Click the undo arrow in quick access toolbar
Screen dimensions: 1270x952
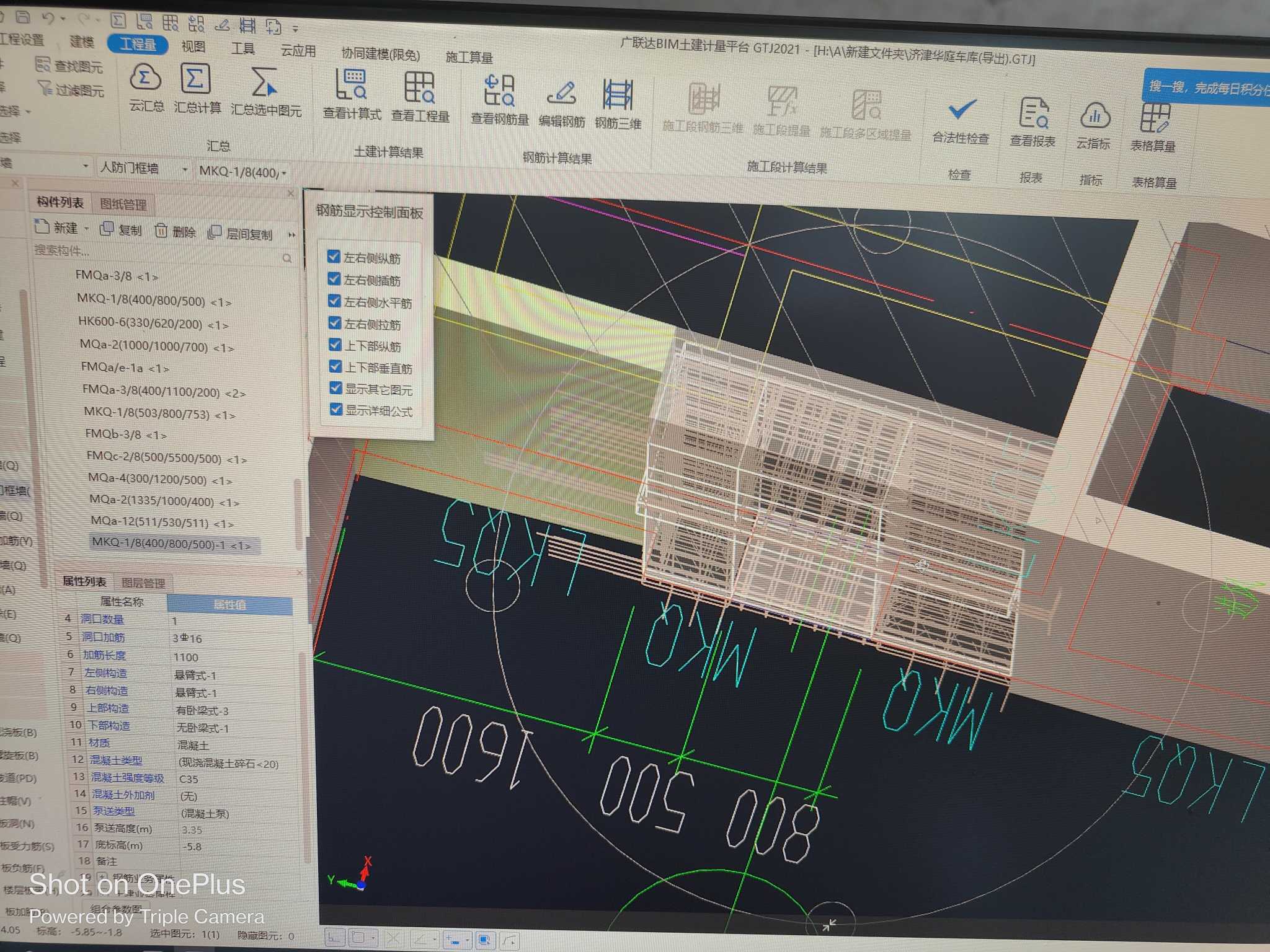(50, 18)
